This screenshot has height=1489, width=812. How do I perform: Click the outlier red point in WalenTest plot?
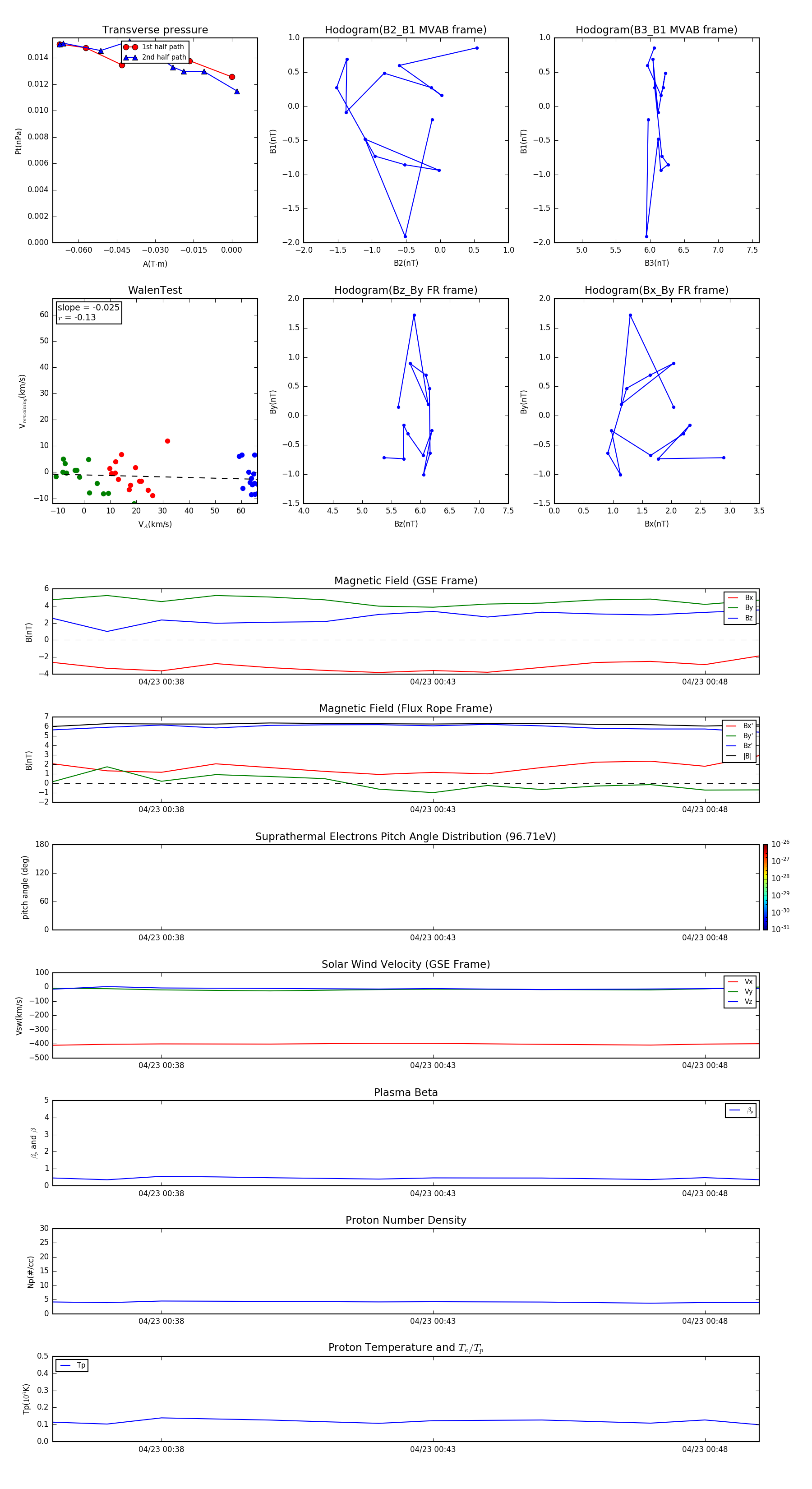(x=168, y=441)
